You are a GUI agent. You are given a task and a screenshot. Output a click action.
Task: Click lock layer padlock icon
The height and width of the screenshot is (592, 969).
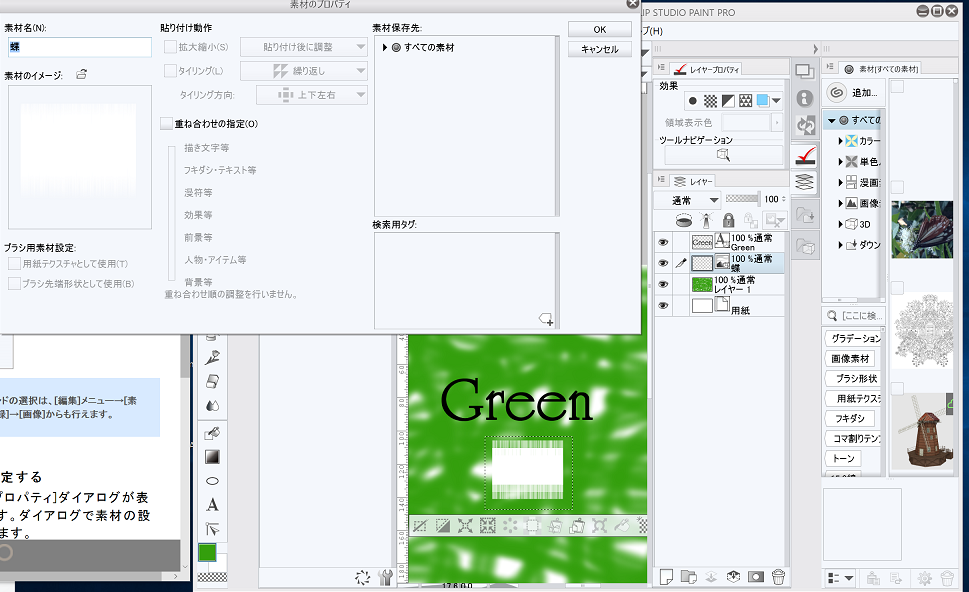click(729, 220)
